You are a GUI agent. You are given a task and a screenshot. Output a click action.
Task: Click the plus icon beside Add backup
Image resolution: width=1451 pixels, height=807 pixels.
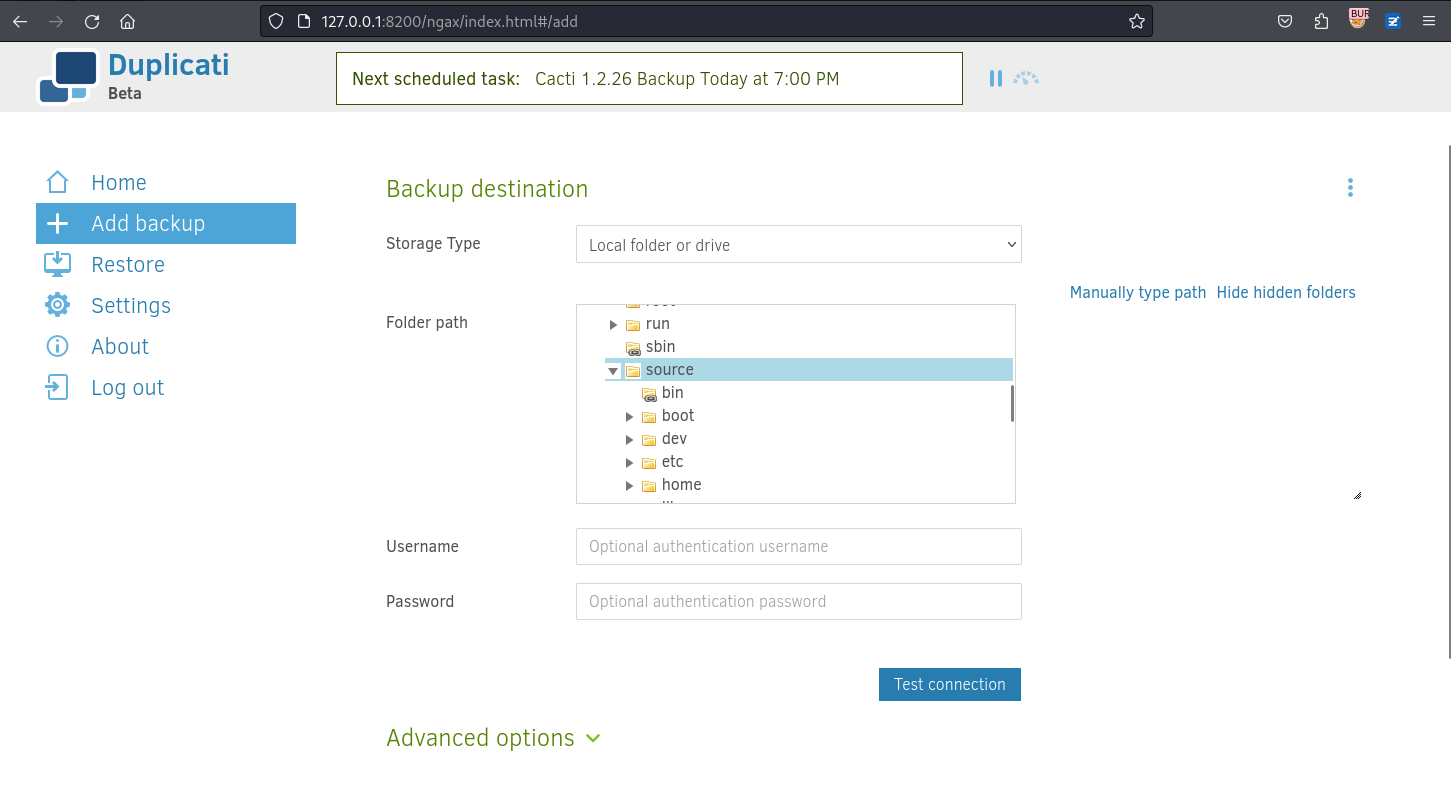tap(57, 223)
